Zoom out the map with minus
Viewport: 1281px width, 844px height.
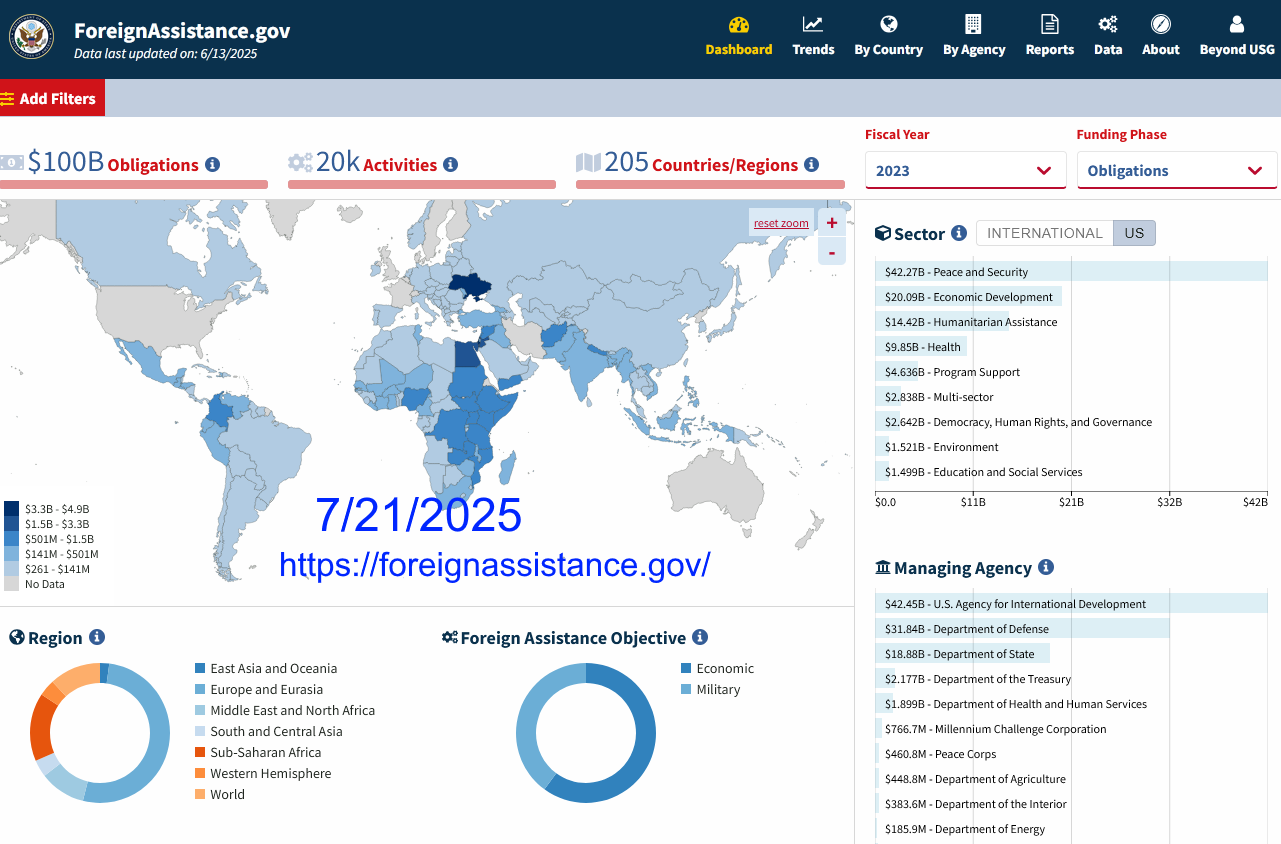tap(832, 252)
